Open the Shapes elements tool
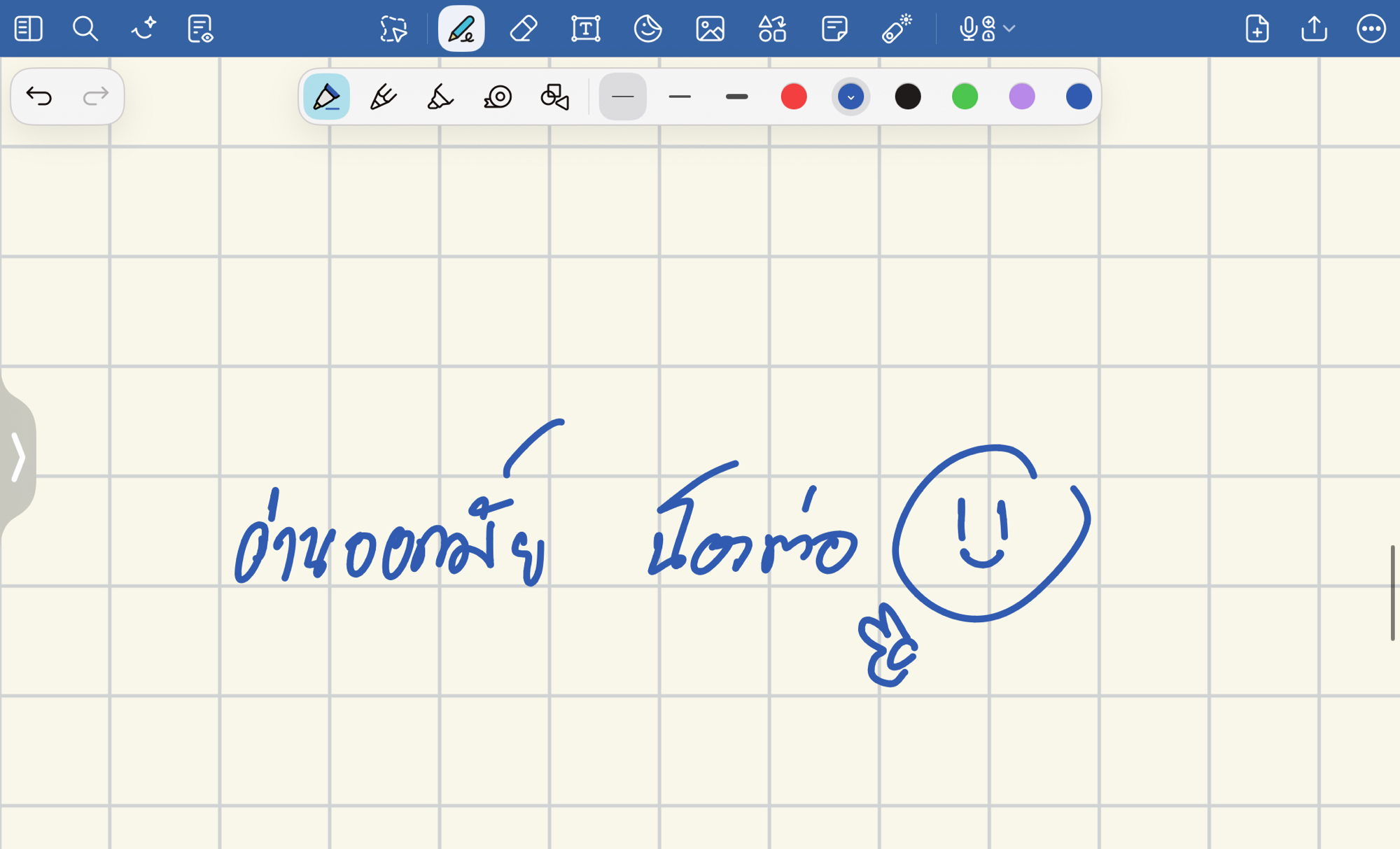 [x=772, y=29]
